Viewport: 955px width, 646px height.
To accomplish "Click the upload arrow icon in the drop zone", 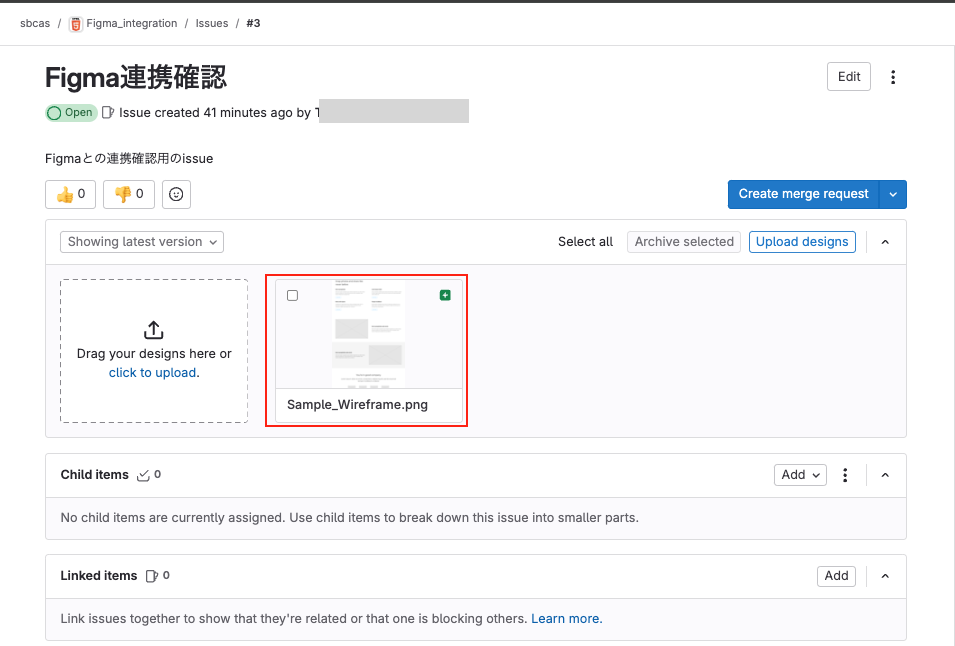I will point(153,330).
